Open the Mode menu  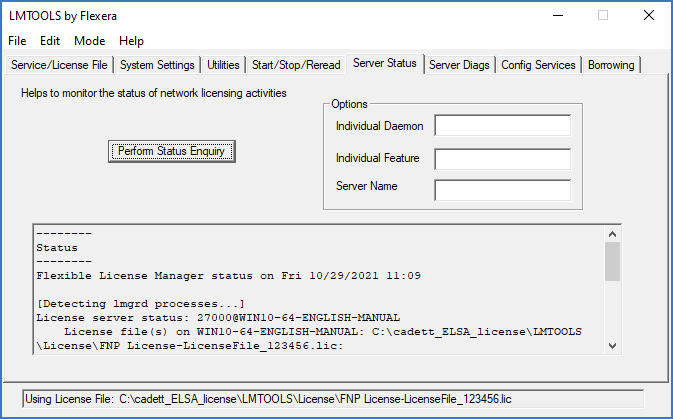(89, 41)
